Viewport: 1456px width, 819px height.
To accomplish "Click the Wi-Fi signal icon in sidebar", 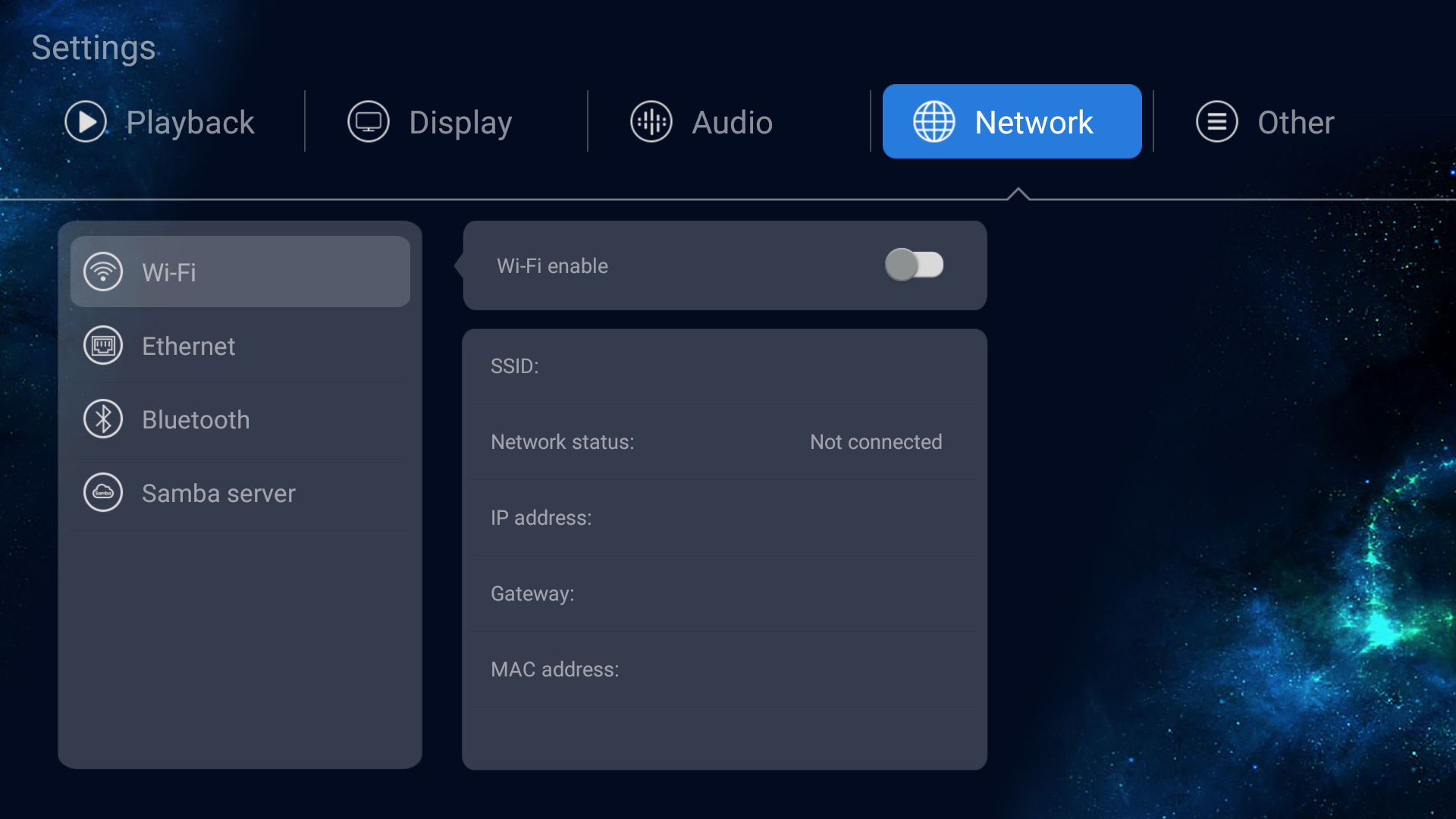I will click(103, 271).
